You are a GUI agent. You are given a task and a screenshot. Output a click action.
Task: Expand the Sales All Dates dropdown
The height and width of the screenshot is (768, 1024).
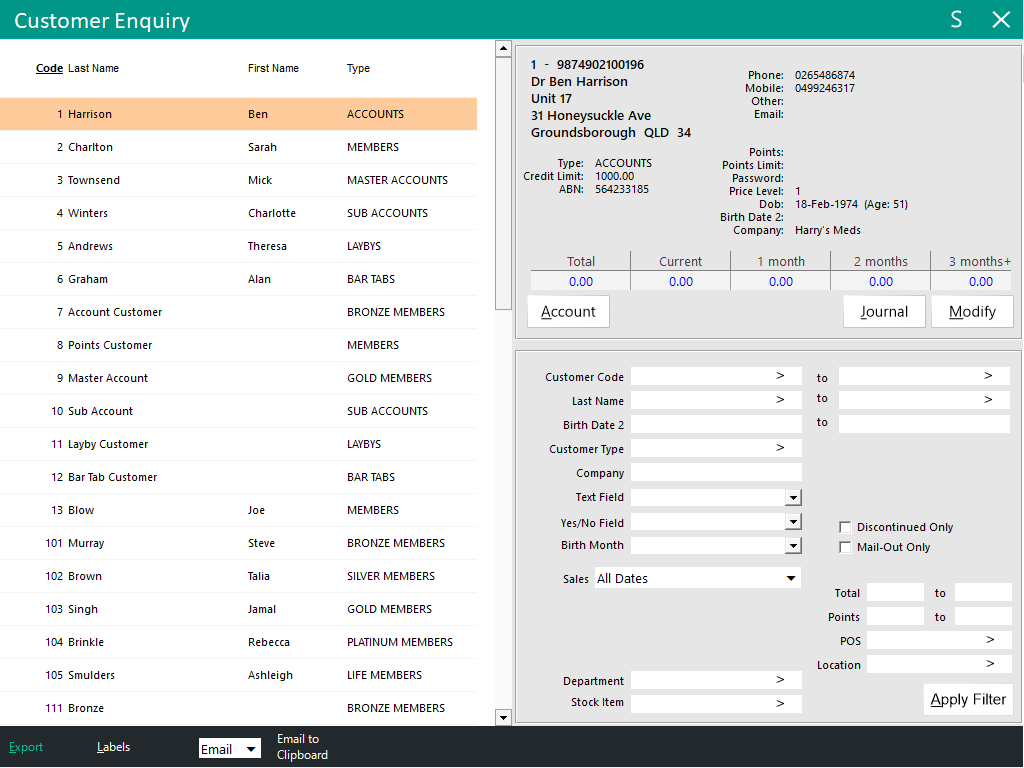792,578
